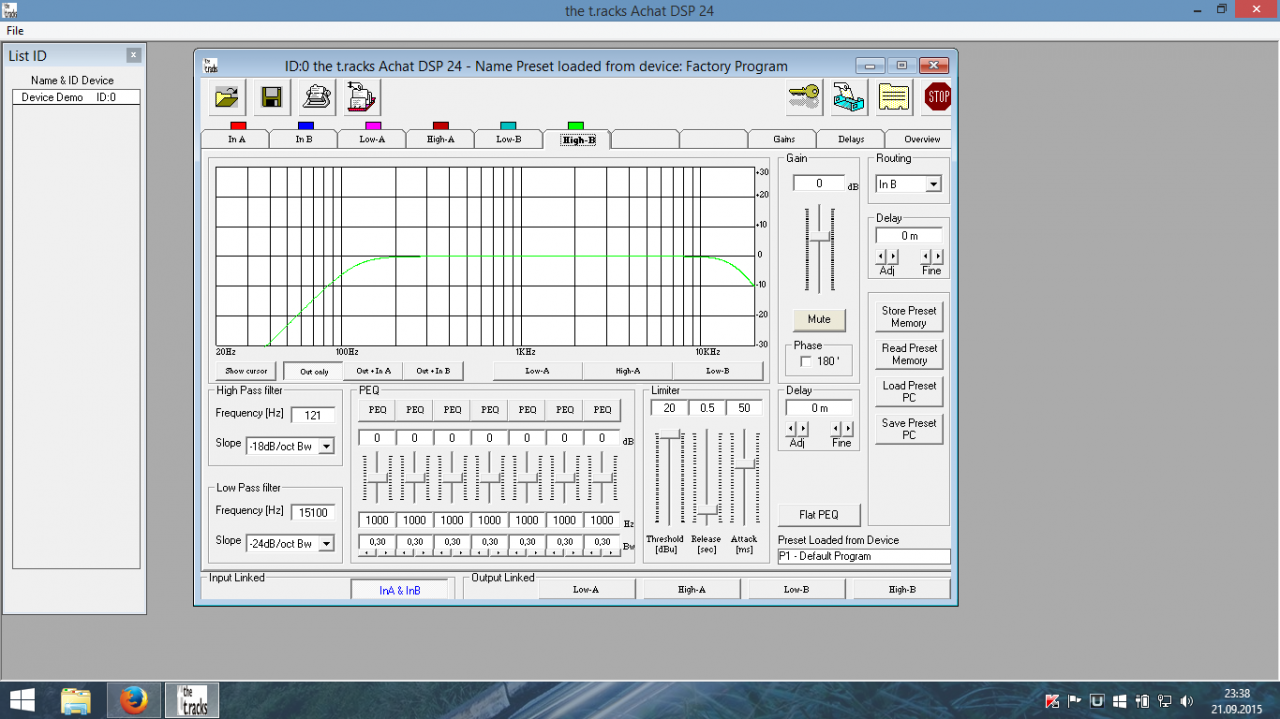Click the clipboard-with-hand toolbar icon

coord(317,97)
